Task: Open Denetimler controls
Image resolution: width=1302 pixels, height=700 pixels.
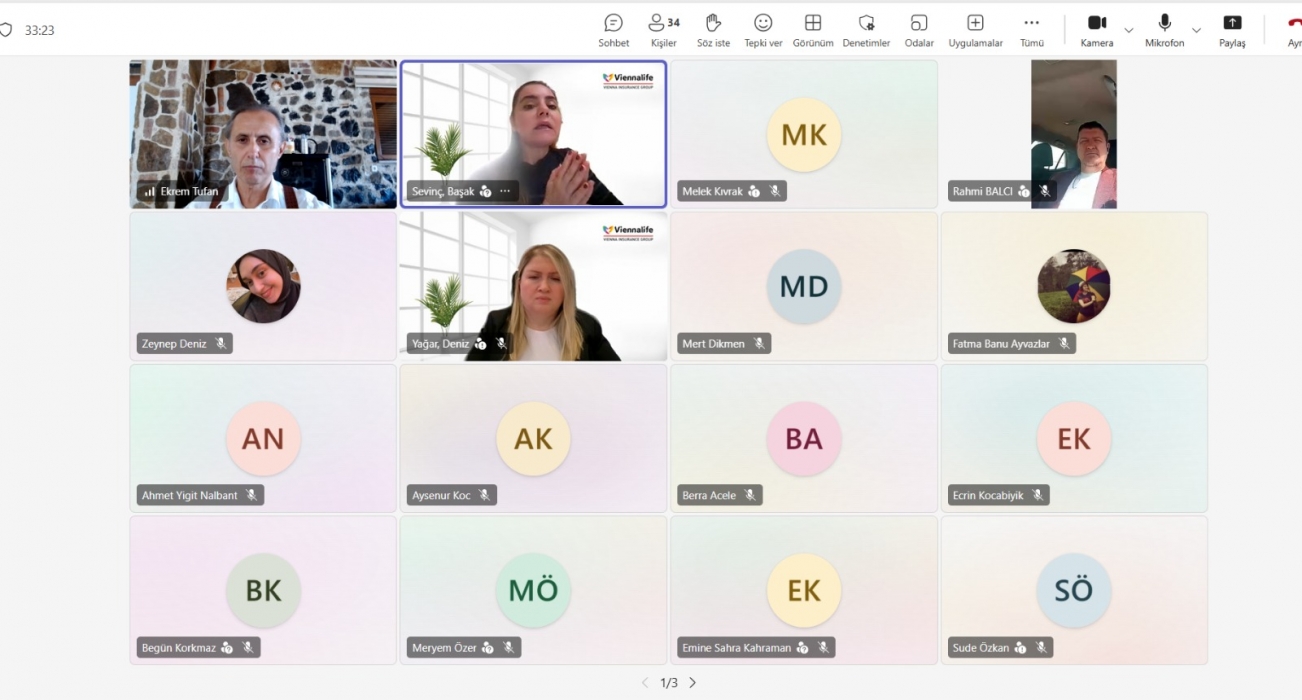Action: coord(866,29)
